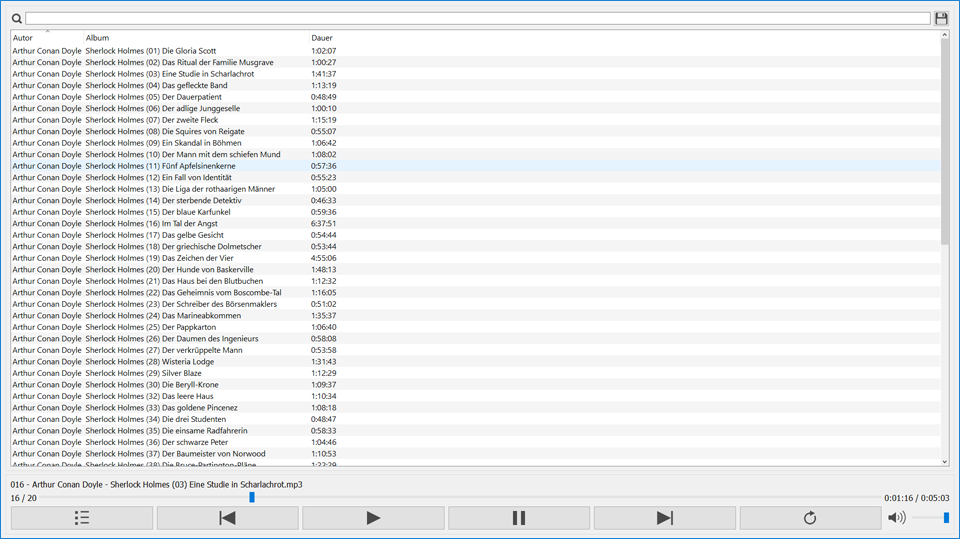The image size is (960, 539).
Task: Start playback with the play button
Action: 373,518
